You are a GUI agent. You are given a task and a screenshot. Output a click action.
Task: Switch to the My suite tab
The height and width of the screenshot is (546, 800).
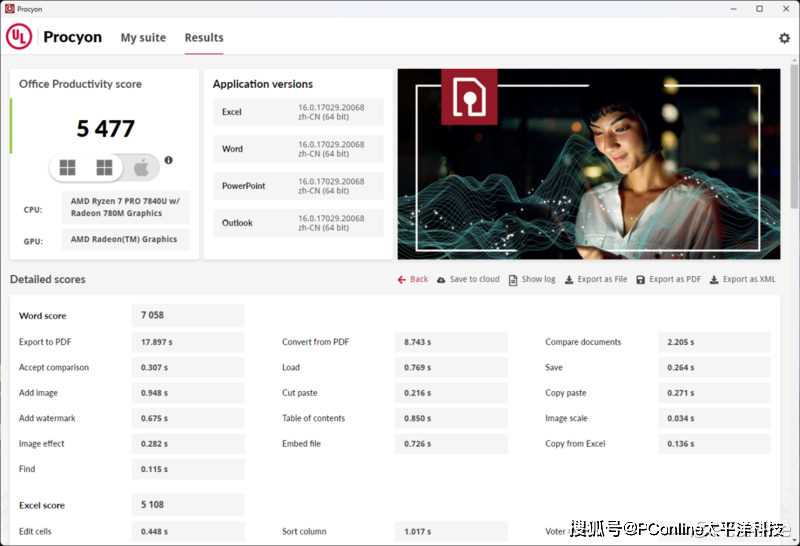(x=143, y=38)
